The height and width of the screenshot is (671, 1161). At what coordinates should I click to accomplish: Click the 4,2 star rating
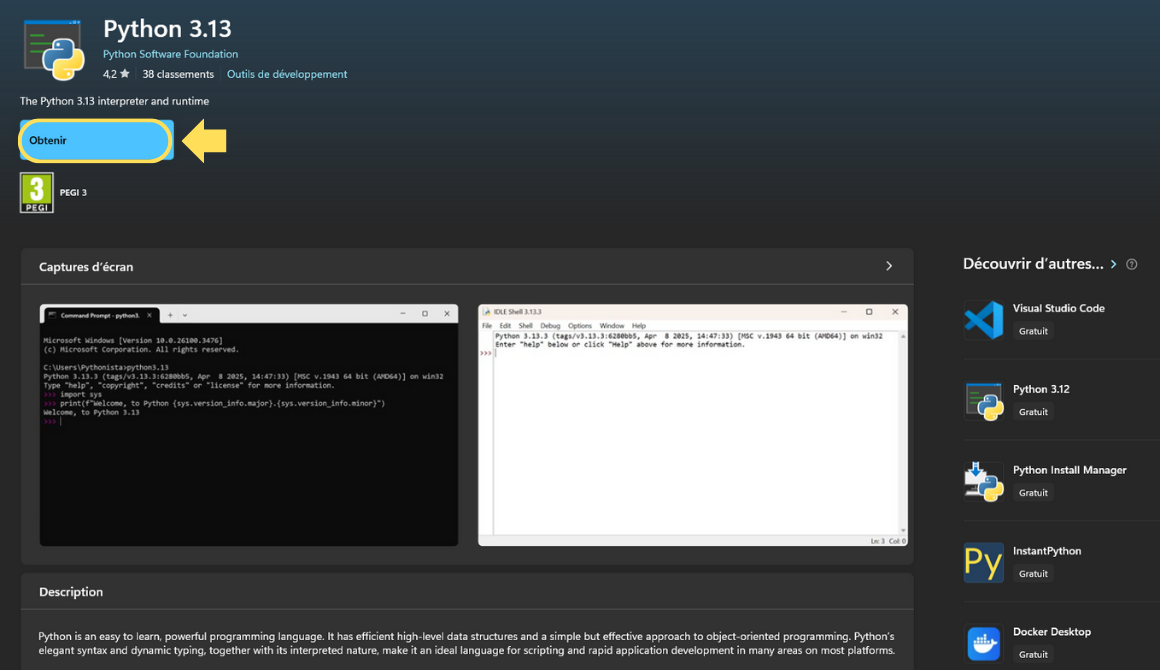[116, 74]
